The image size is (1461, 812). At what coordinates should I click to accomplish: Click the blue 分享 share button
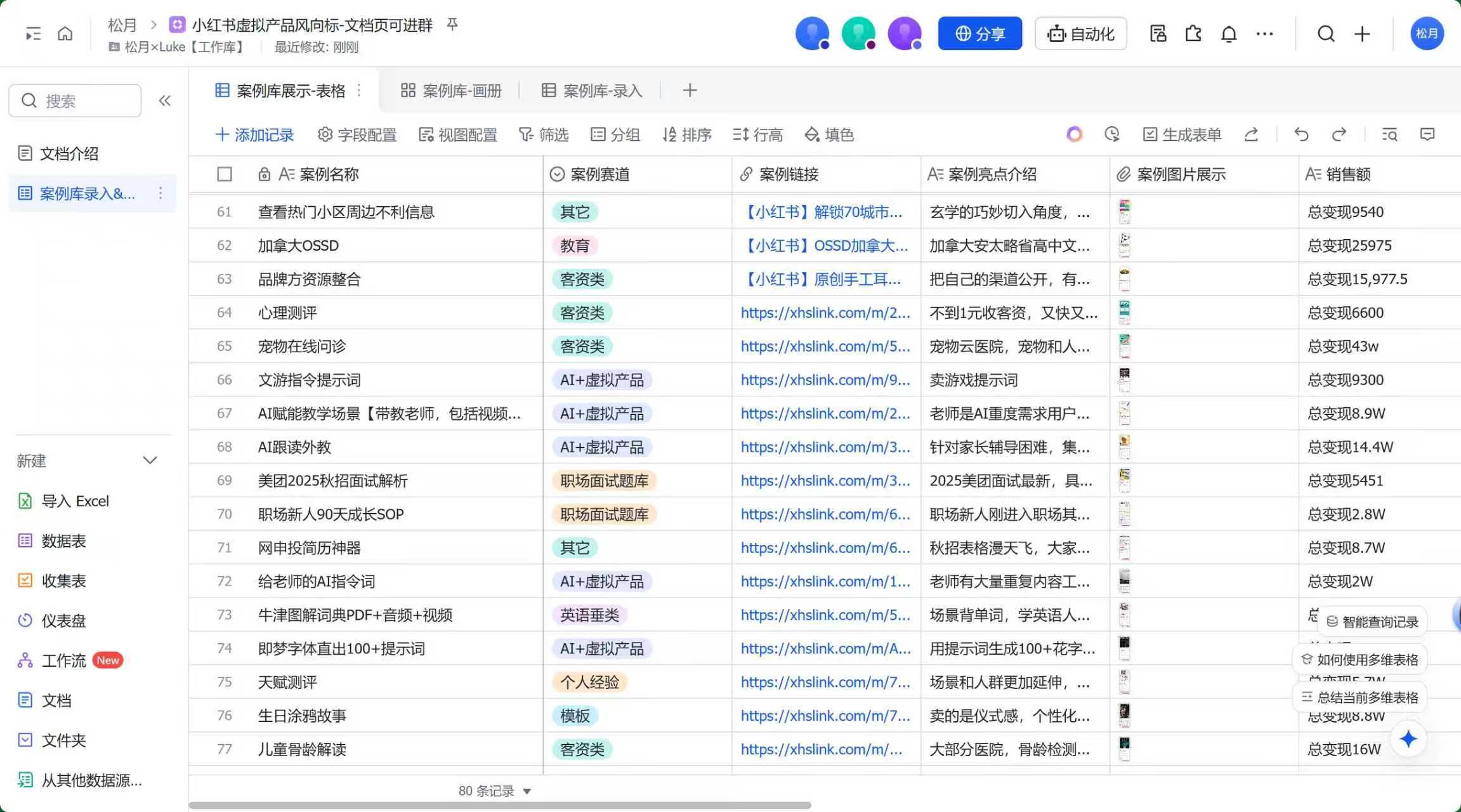(979, 34)
